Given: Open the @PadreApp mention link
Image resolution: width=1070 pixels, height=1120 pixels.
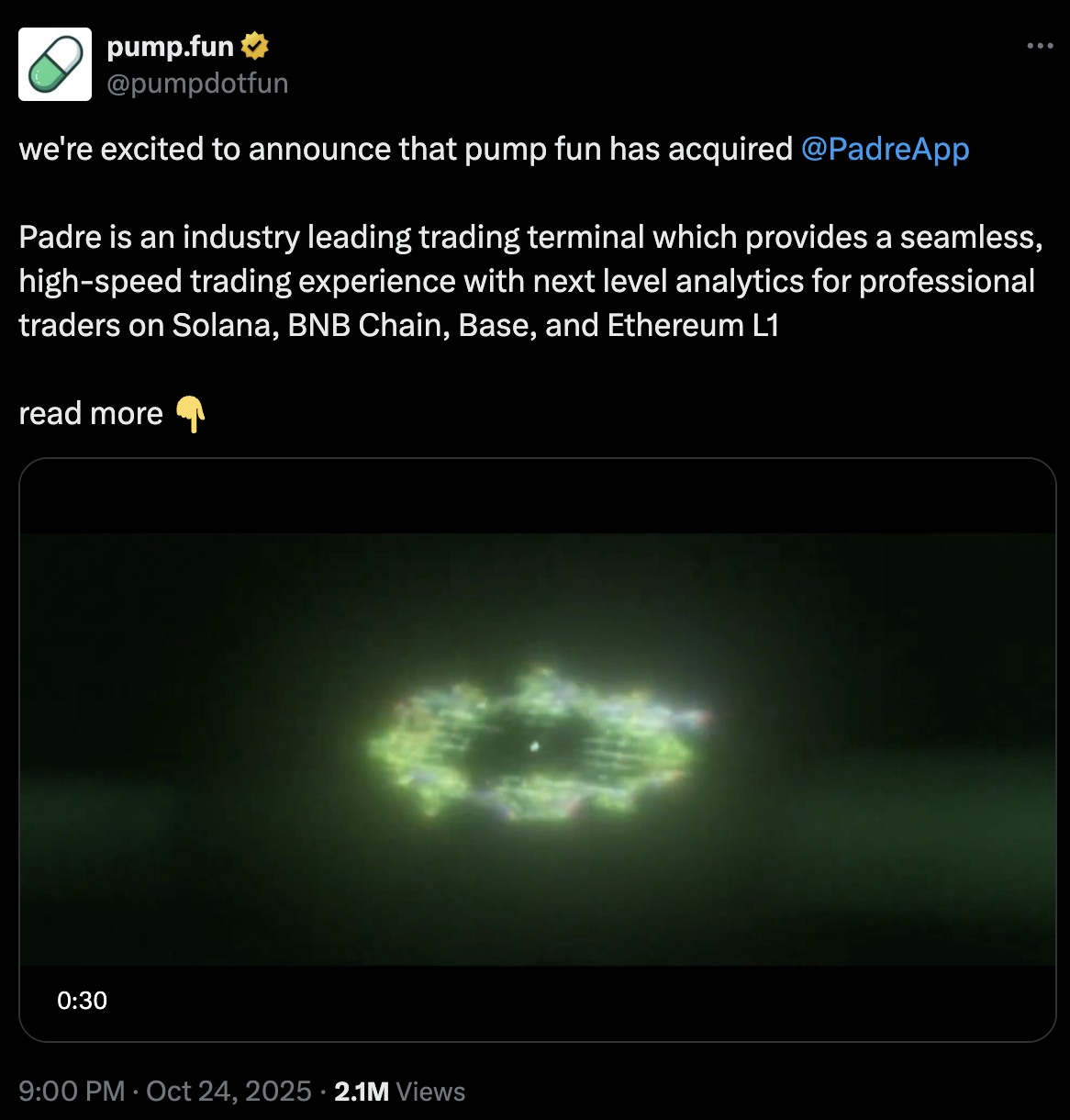Looking at the screenshot, I should click(x=885, y=149).
